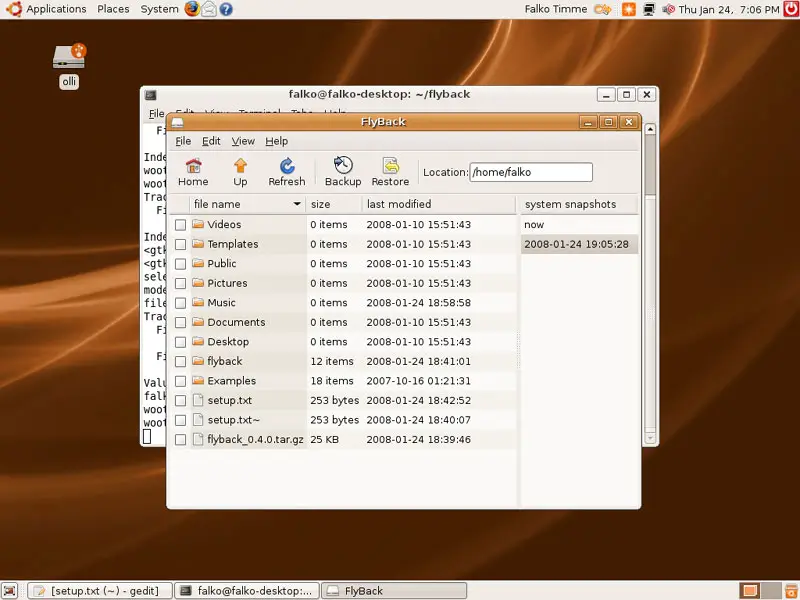
Task: Click the Music folder icon
Action: click(198, 303)
